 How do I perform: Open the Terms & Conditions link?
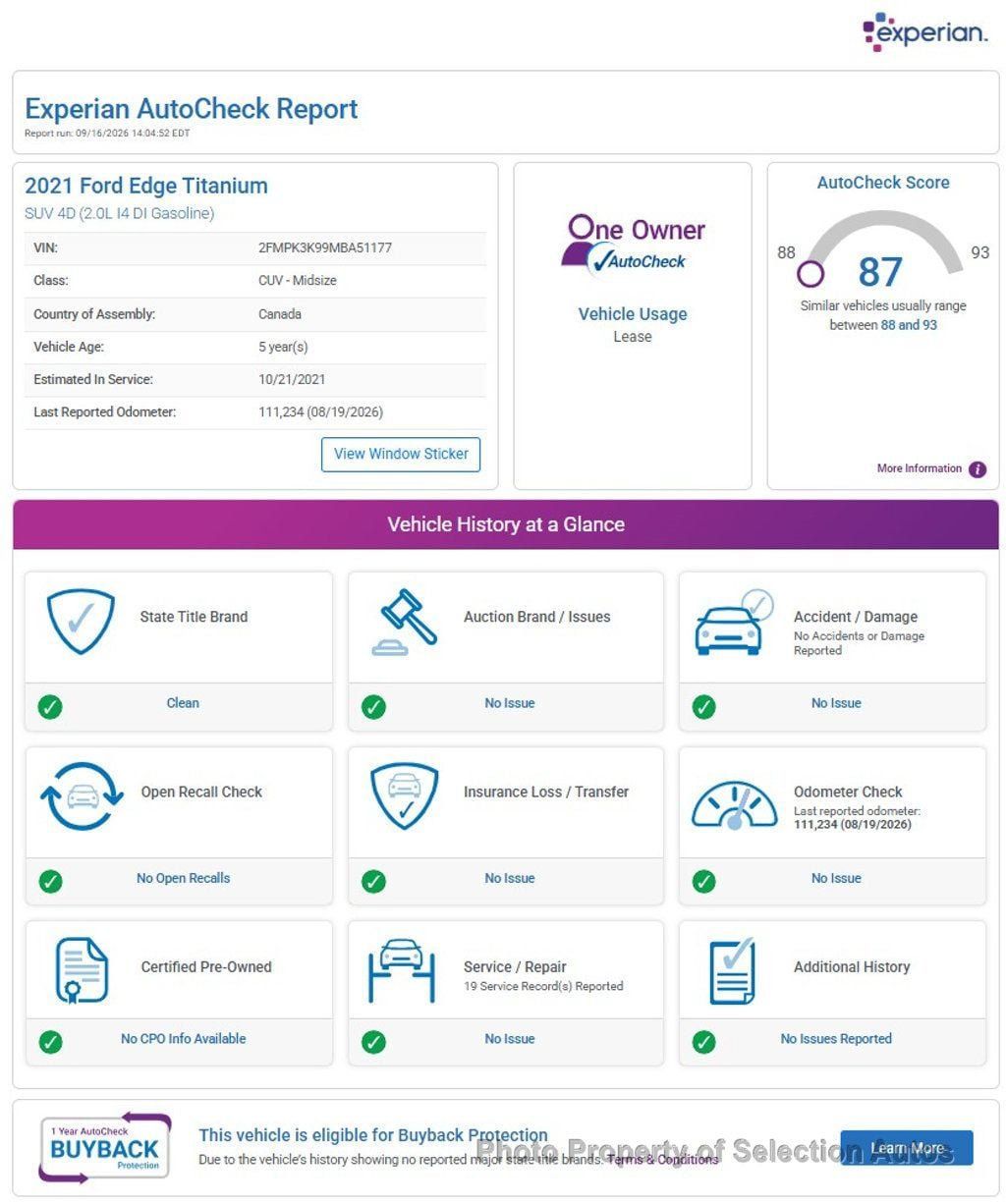(x=663, y=1160)
